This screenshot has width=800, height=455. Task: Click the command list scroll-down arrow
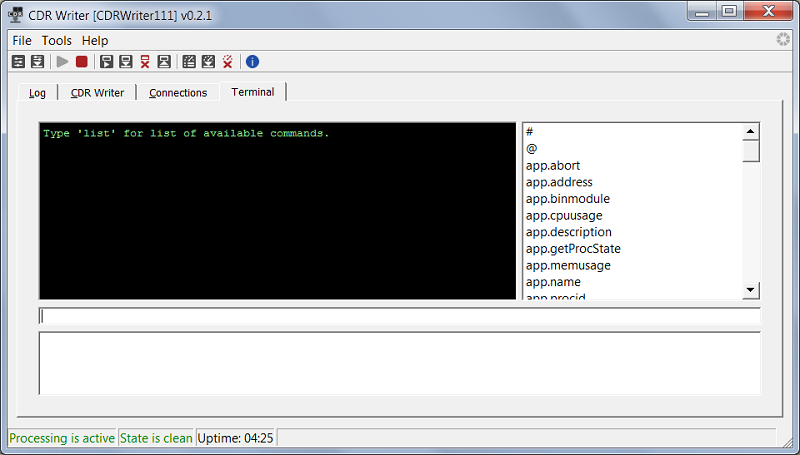(750, 290)
